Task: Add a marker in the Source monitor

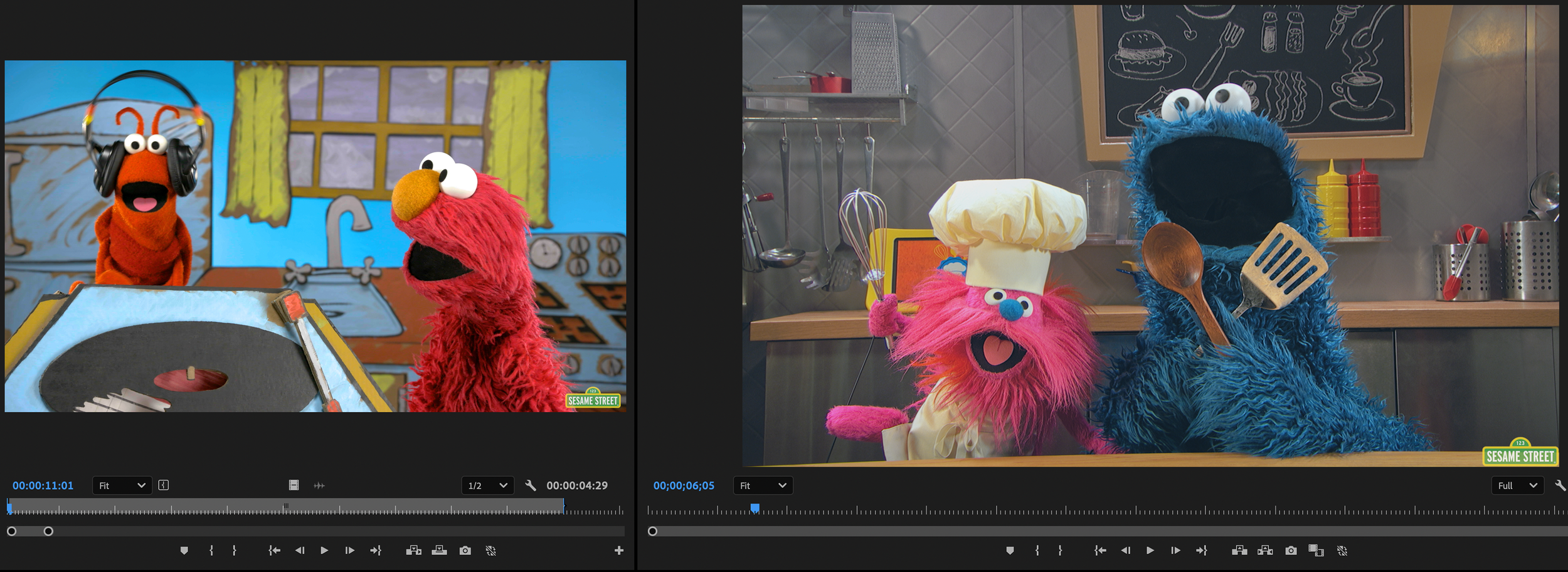Action: click(x=184, y=551)
